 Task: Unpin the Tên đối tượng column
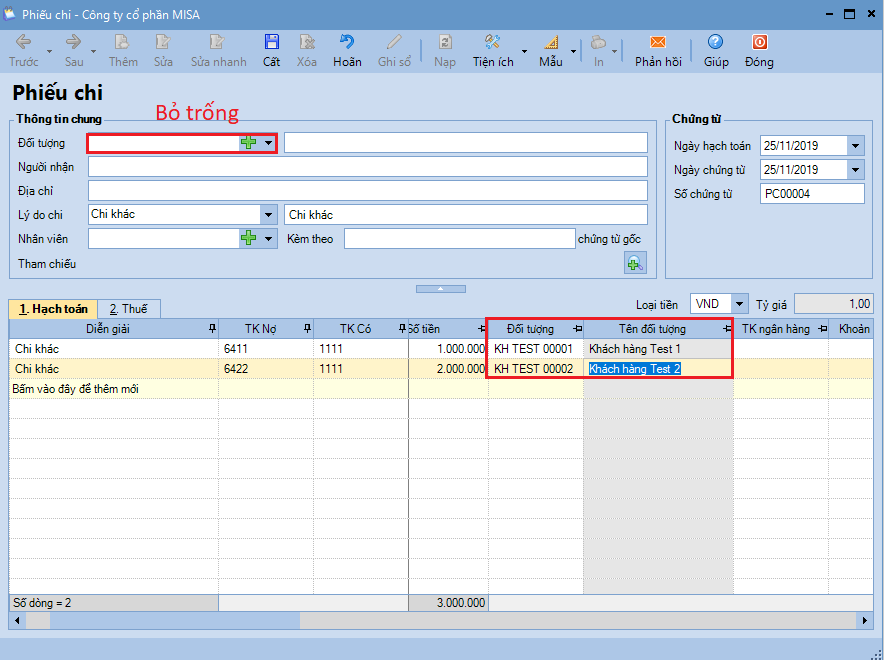pyautogui.click(x=727, y=329)
